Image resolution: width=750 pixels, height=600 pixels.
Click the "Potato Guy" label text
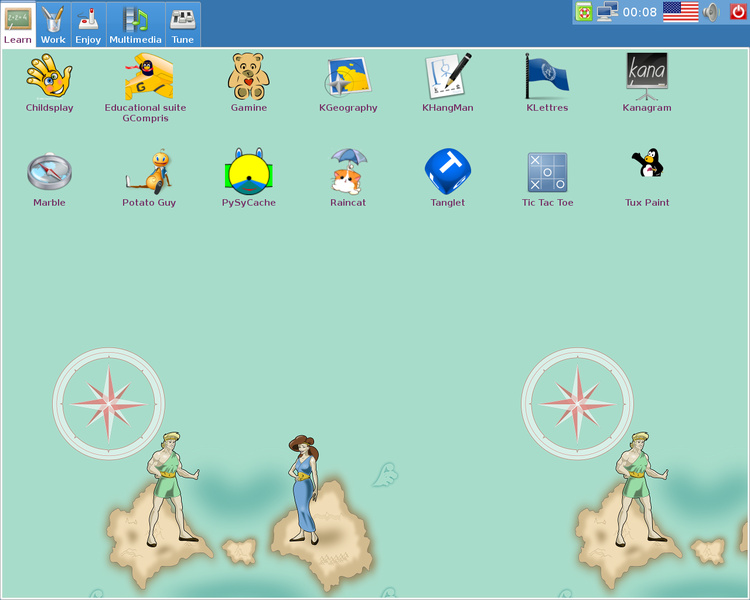(x=149, y=203)
